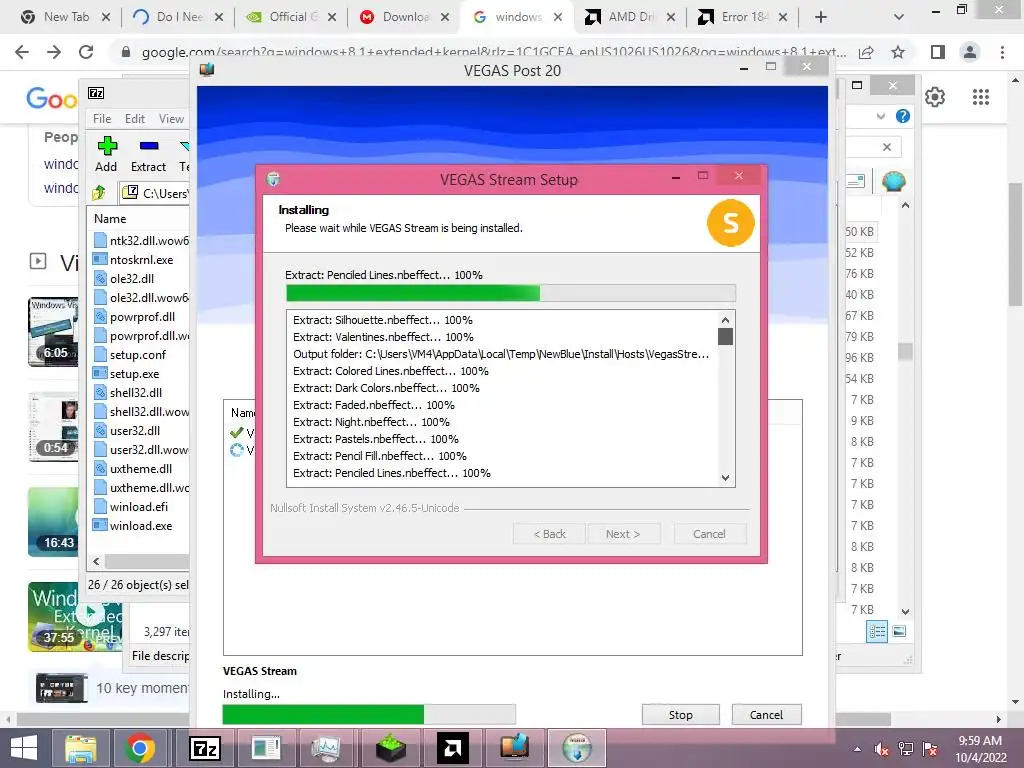
Task: Click the muted volume icon in system tray
Action: pyautogui.click(x=881, y=749)
